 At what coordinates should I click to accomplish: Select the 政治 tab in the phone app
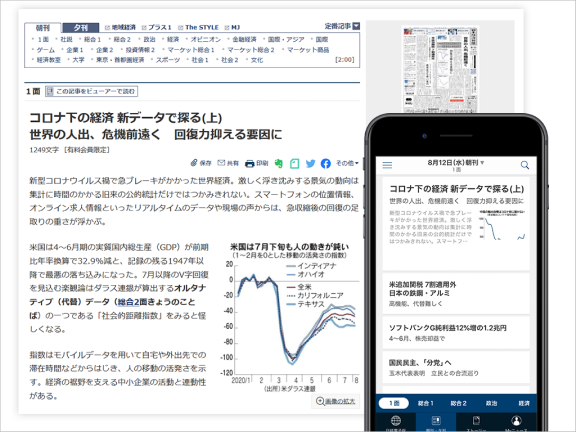pos(492,403)
